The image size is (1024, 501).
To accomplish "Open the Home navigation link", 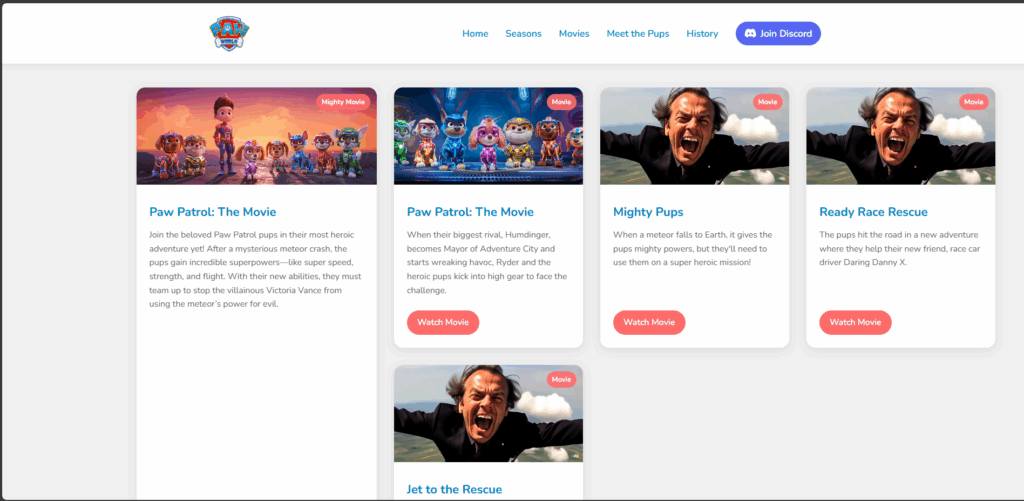I will (475, 33).
